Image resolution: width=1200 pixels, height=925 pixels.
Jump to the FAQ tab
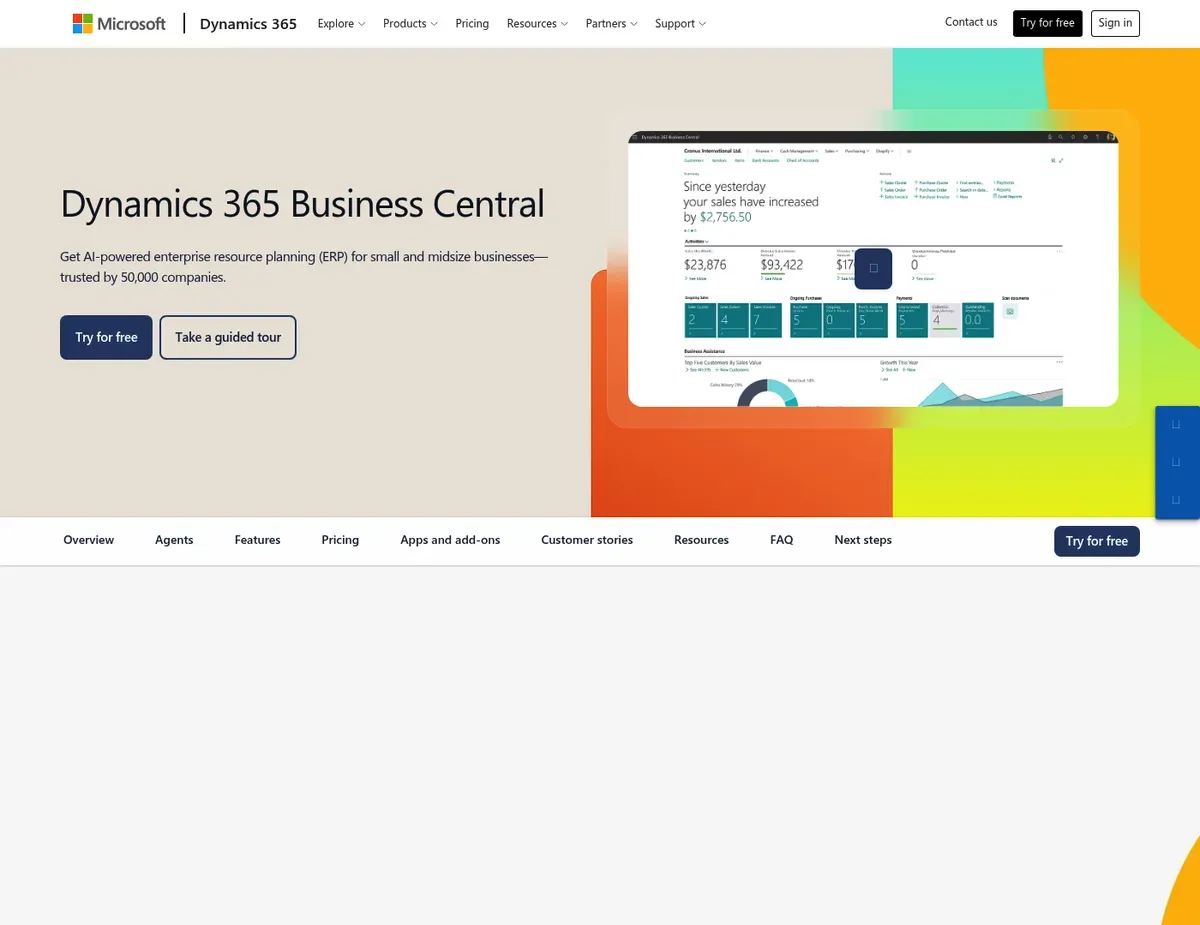(781, 540)
